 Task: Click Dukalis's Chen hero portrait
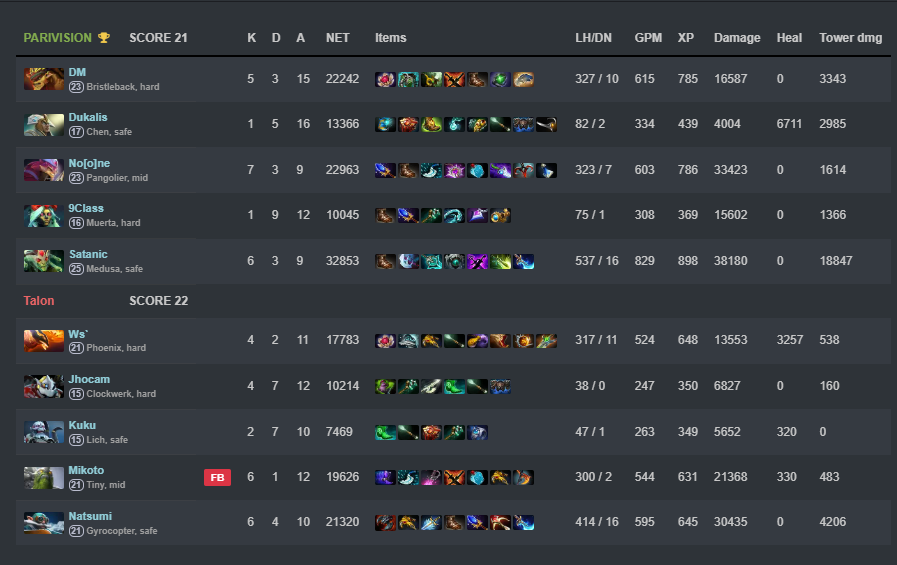tap(43, 125)
